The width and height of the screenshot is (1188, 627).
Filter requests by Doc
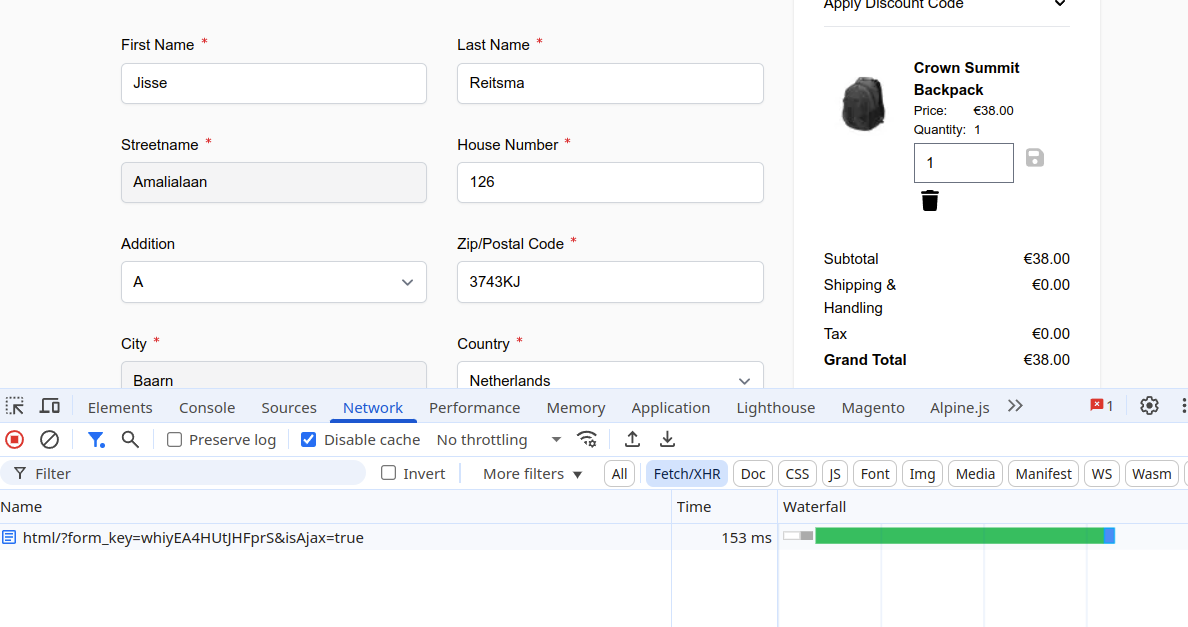753,474
